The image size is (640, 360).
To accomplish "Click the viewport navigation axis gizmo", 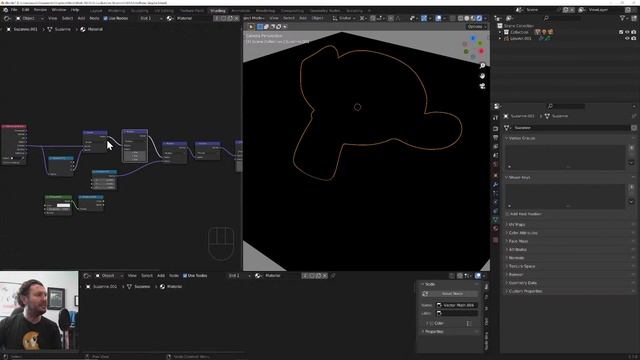I will pos(473,46).
